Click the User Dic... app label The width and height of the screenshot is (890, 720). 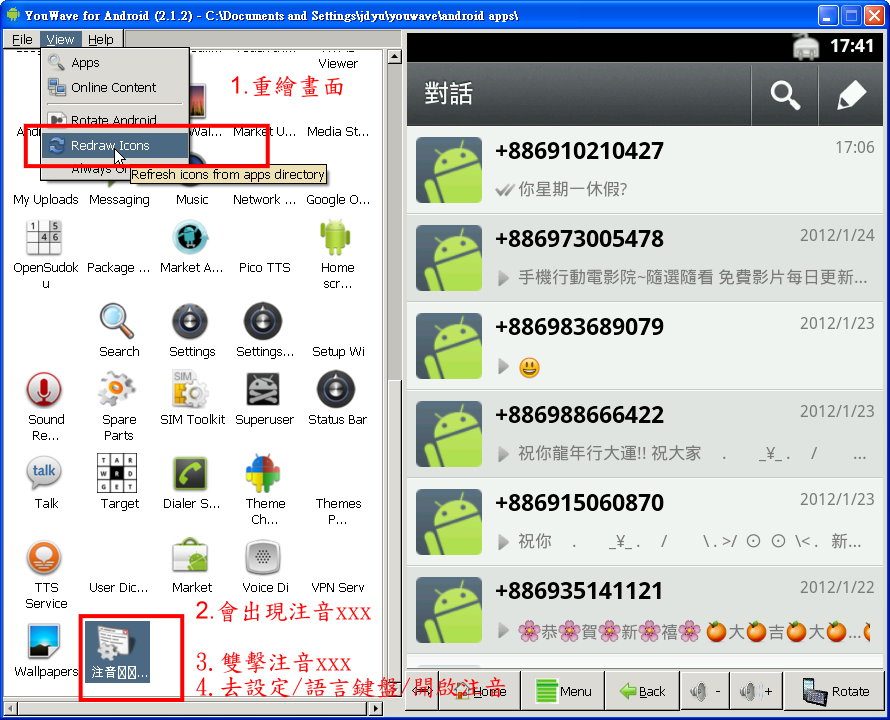119,587
